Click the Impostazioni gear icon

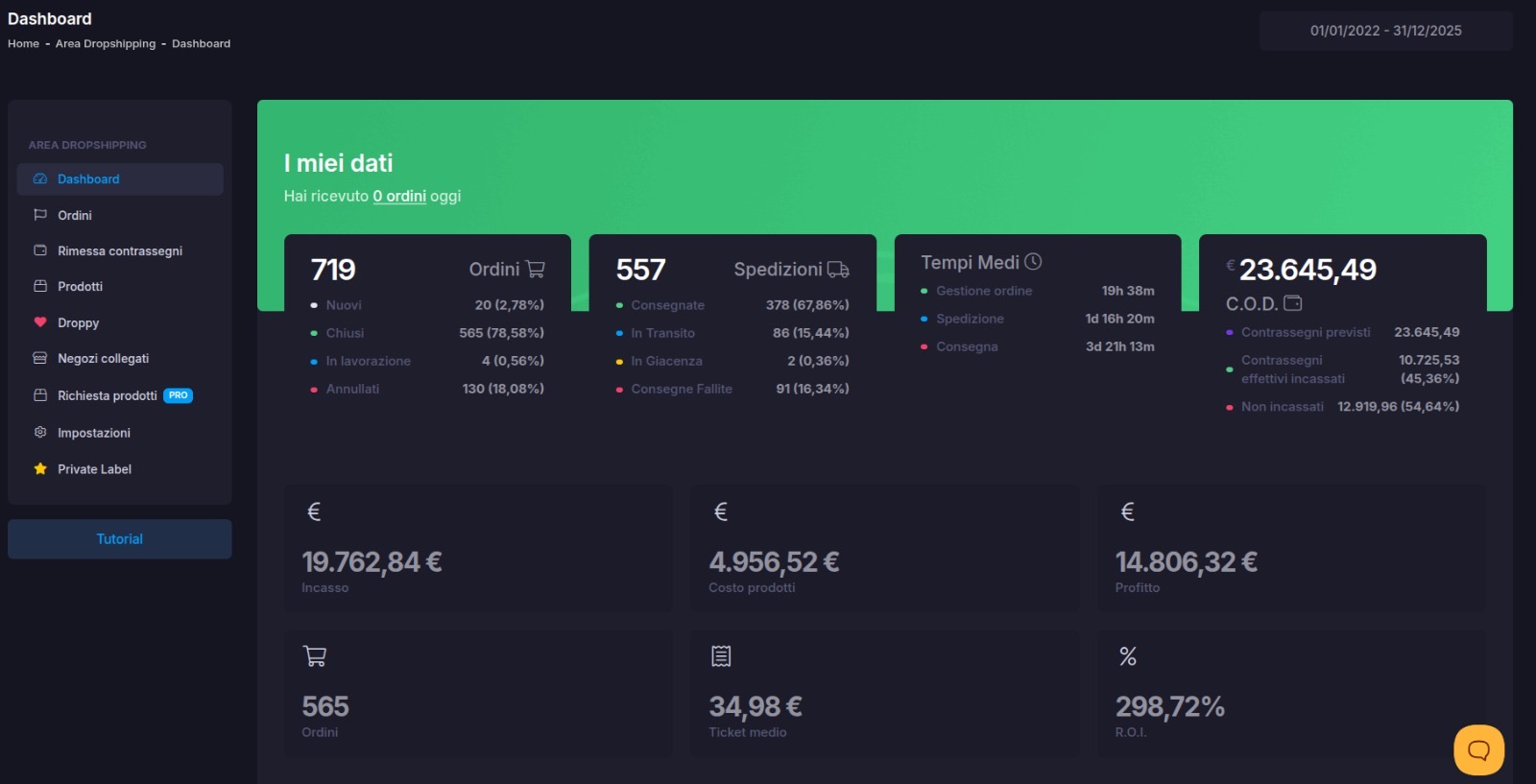pyautogui.click(x=40, y=433)
